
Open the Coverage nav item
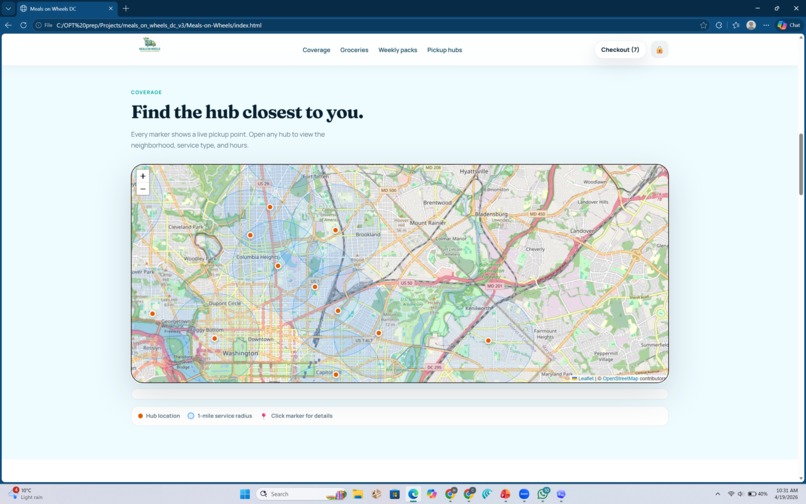(x=316, y=50)
